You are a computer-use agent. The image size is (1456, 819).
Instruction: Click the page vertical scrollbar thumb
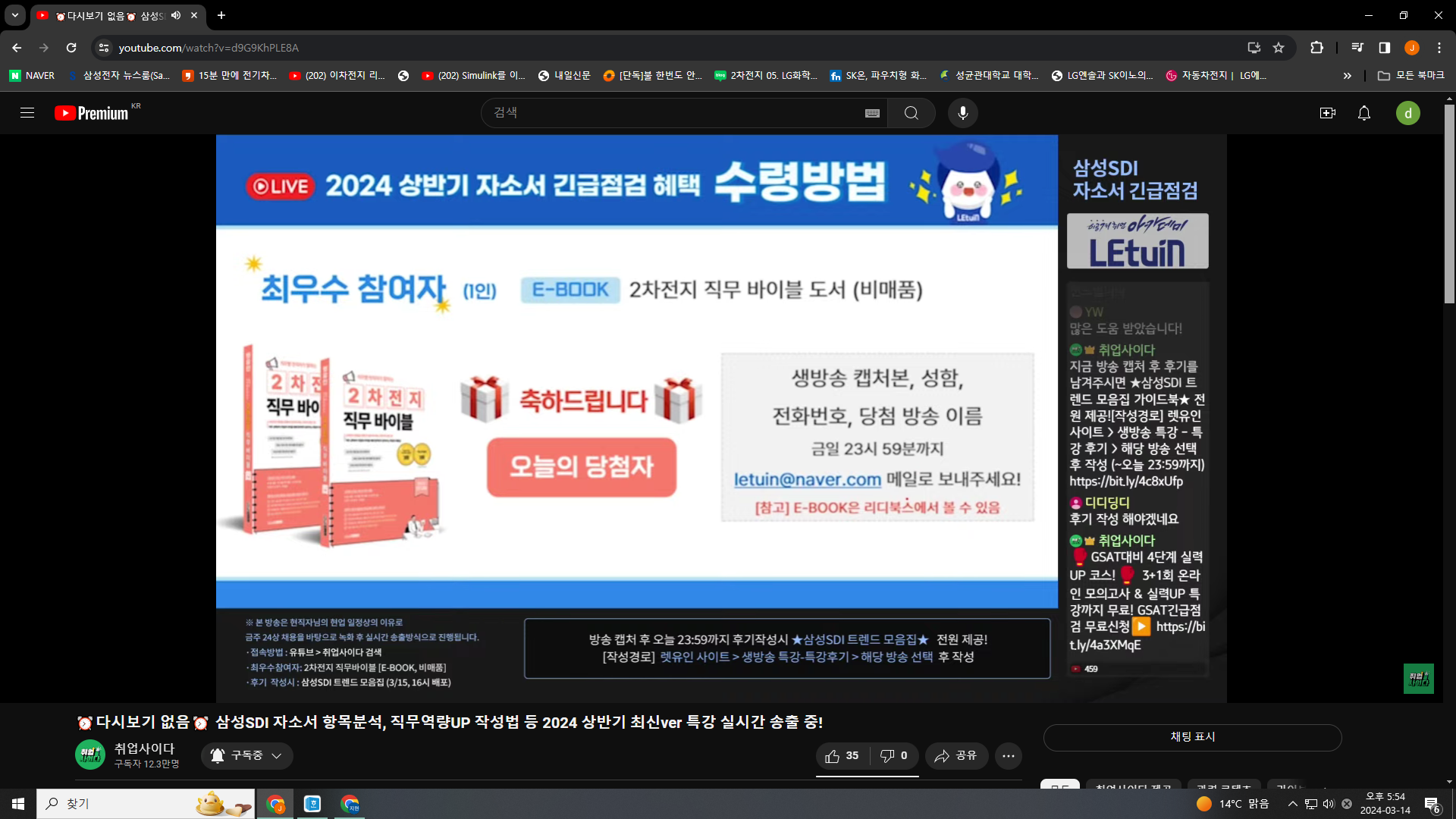click(1449, 205)
